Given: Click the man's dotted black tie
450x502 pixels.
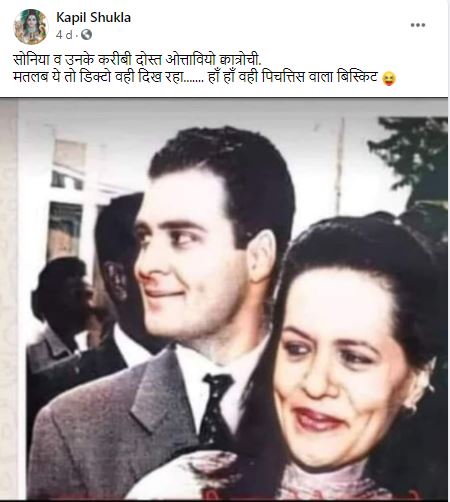Looking at the screenshot, I should click(216, 409).
